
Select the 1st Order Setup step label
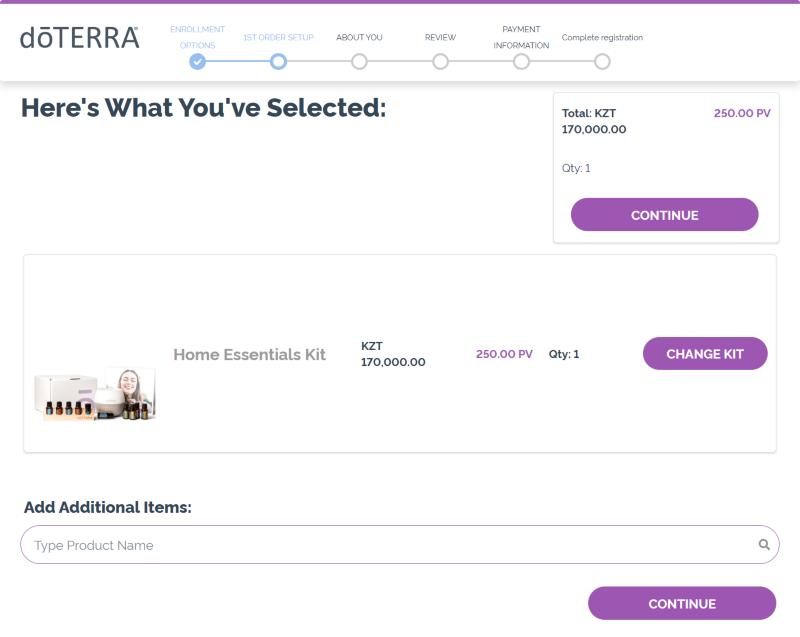tap(279, 37)
